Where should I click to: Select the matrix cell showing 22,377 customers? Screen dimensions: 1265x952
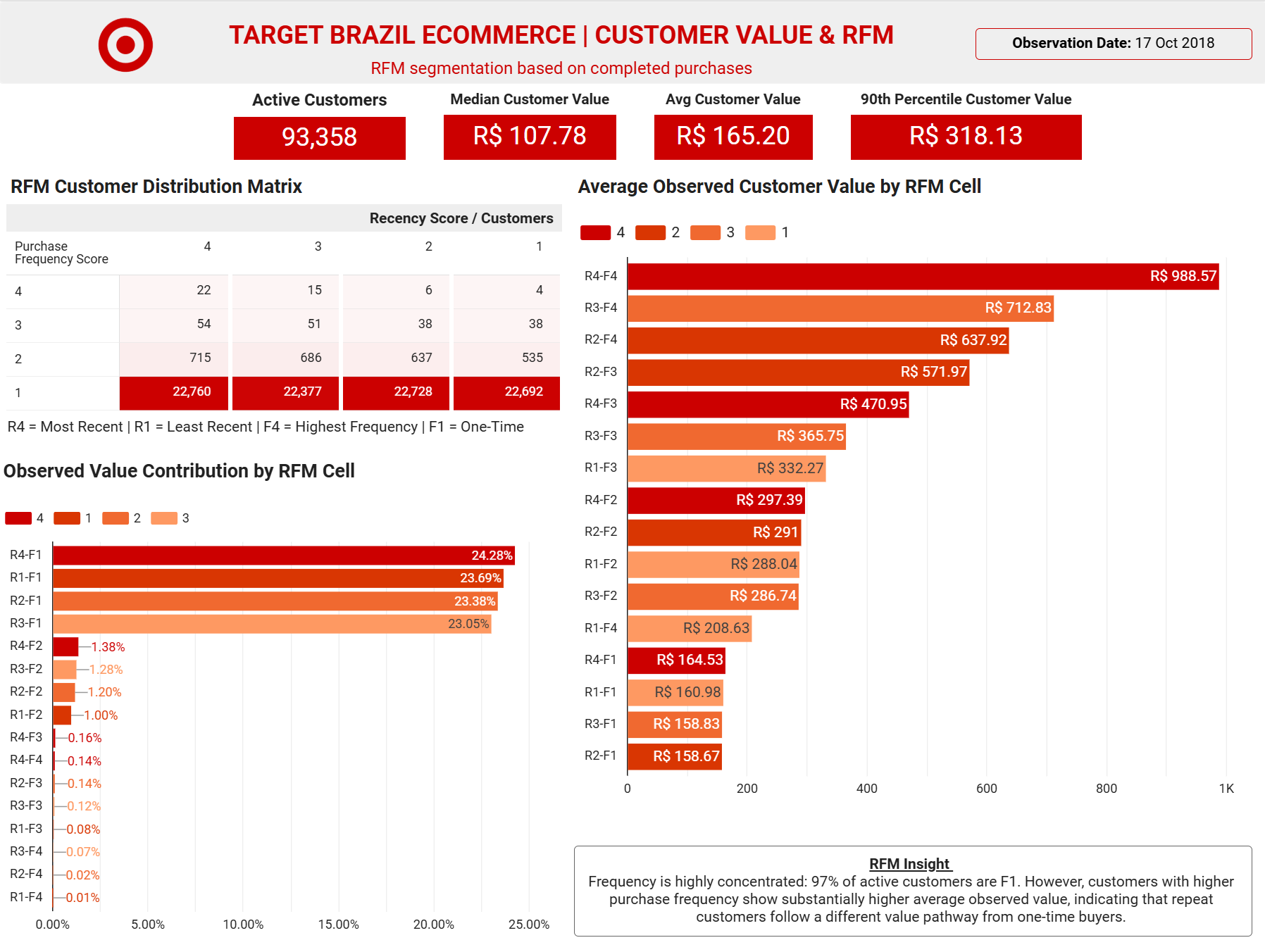pyautogui.click(x=285, y=393)
